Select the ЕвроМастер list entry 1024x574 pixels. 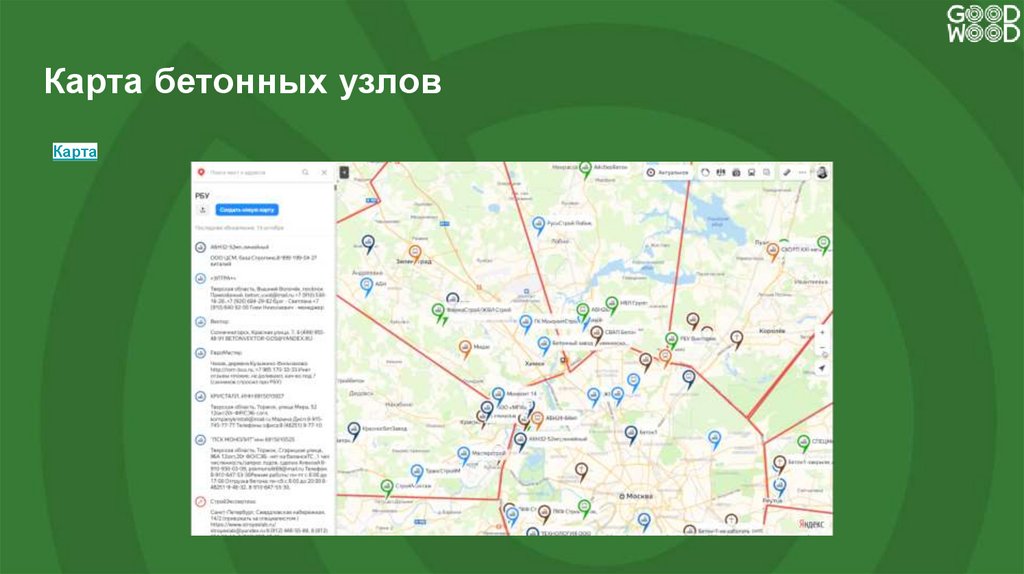pyautogui.click(x=263, y=367)
